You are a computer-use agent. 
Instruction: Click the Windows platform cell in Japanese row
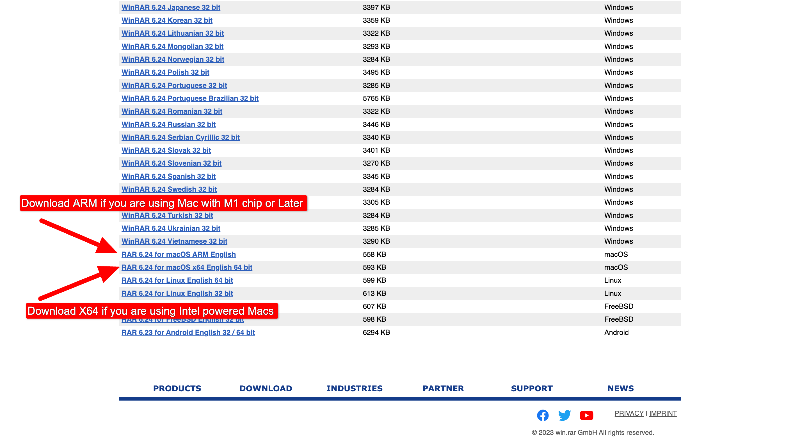click(x=618, y=8)
